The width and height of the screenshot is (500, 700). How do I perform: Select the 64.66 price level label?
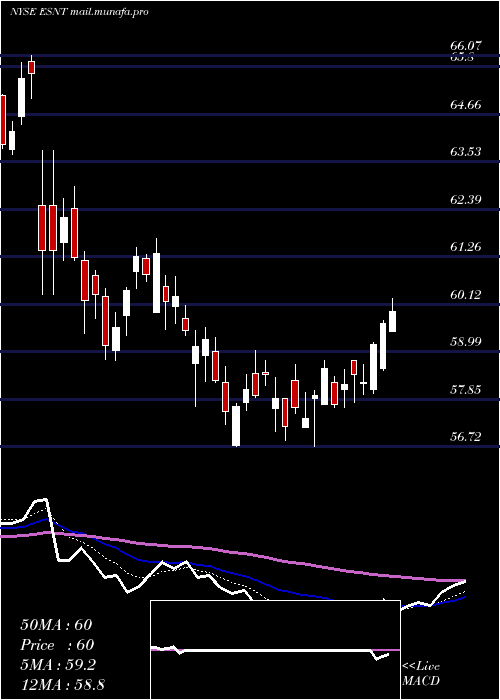(x=466, y=105)
